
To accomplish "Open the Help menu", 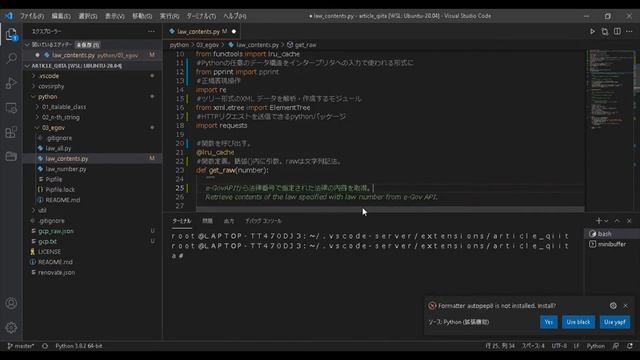I will pyautogui.click(x=235, y=16).
